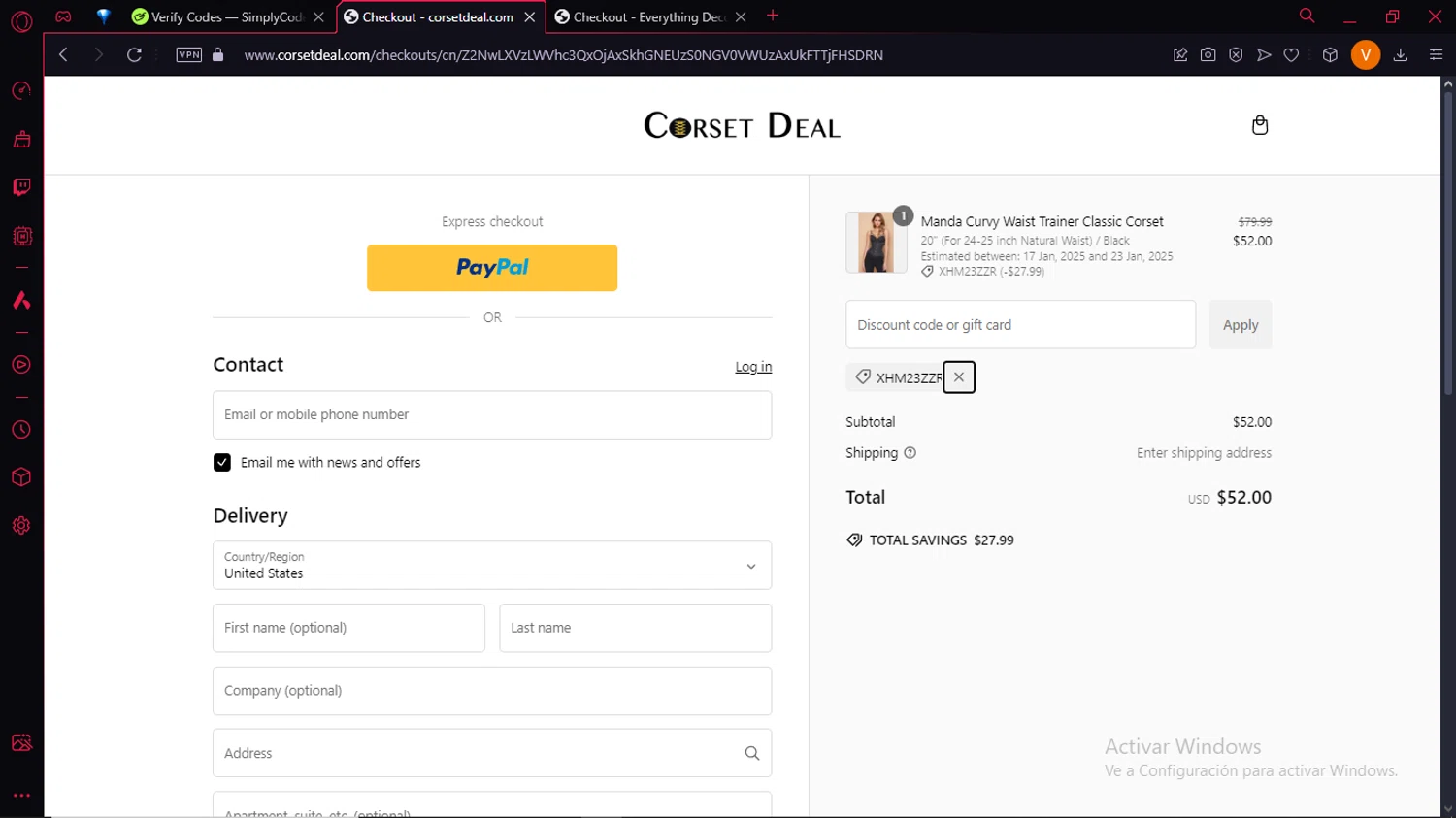This screenshot has width=1456, height=818.
Task: Click the Log in link
Action: (x=753, y=367)
